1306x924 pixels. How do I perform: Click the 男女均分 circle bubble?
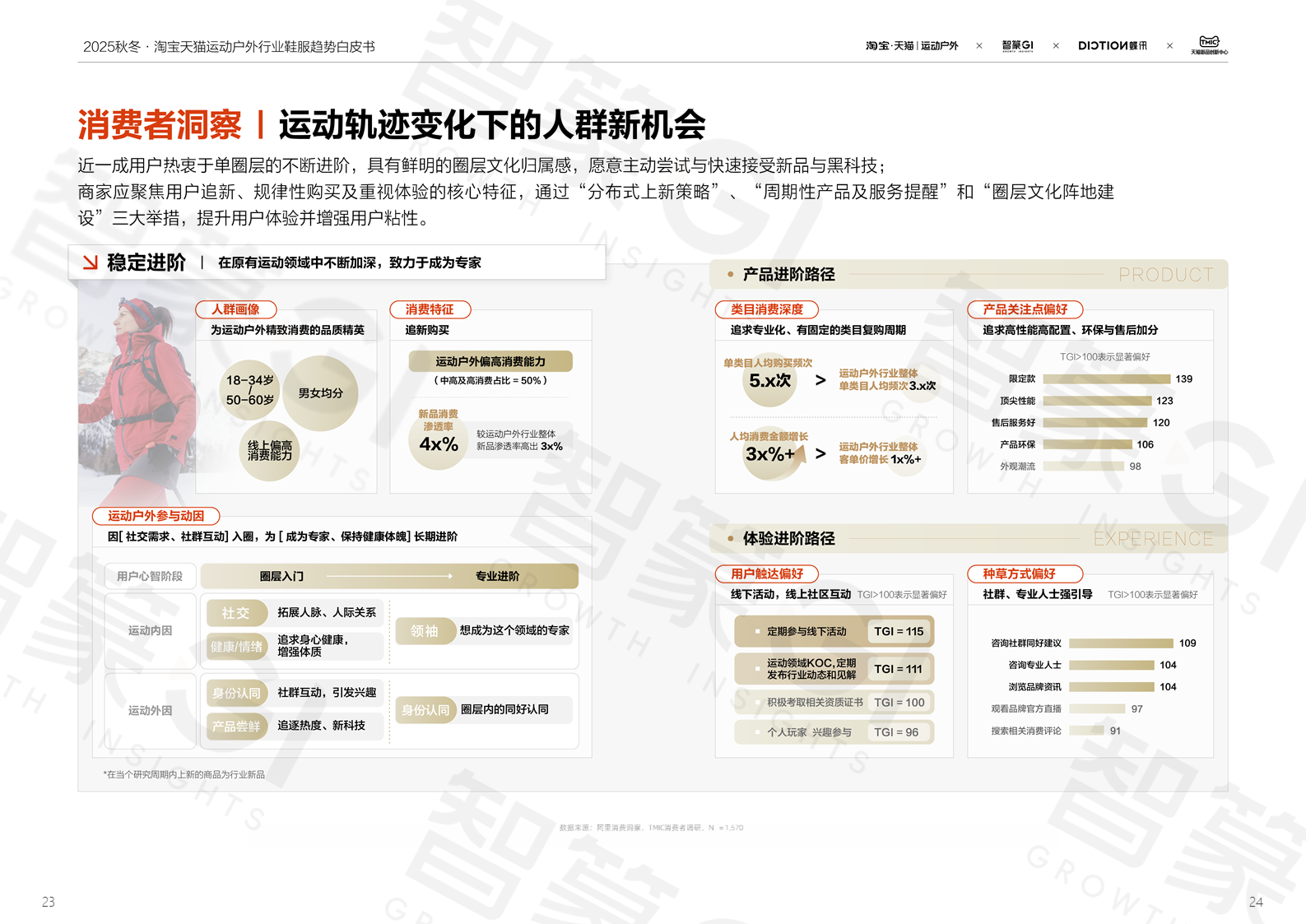[x=320, y=393]
